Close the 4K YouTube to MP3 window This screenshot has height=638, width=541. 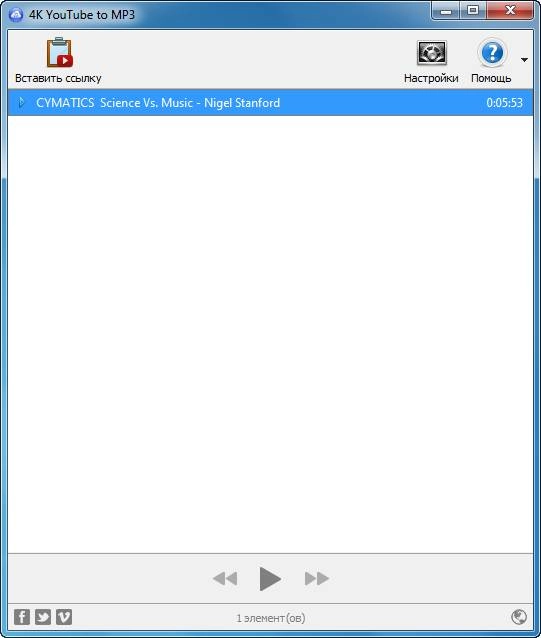tap(510, 11)
